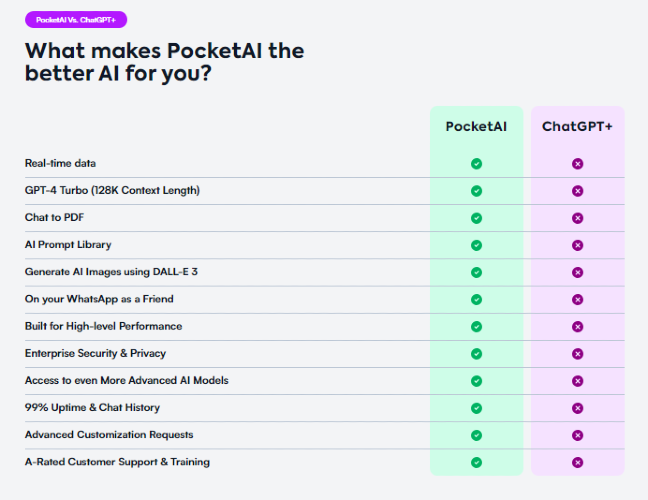Viewport: 648px width, 500px height.
Task: Click purple X for Advanced AI Models row
Action: [x=577, y=381]
